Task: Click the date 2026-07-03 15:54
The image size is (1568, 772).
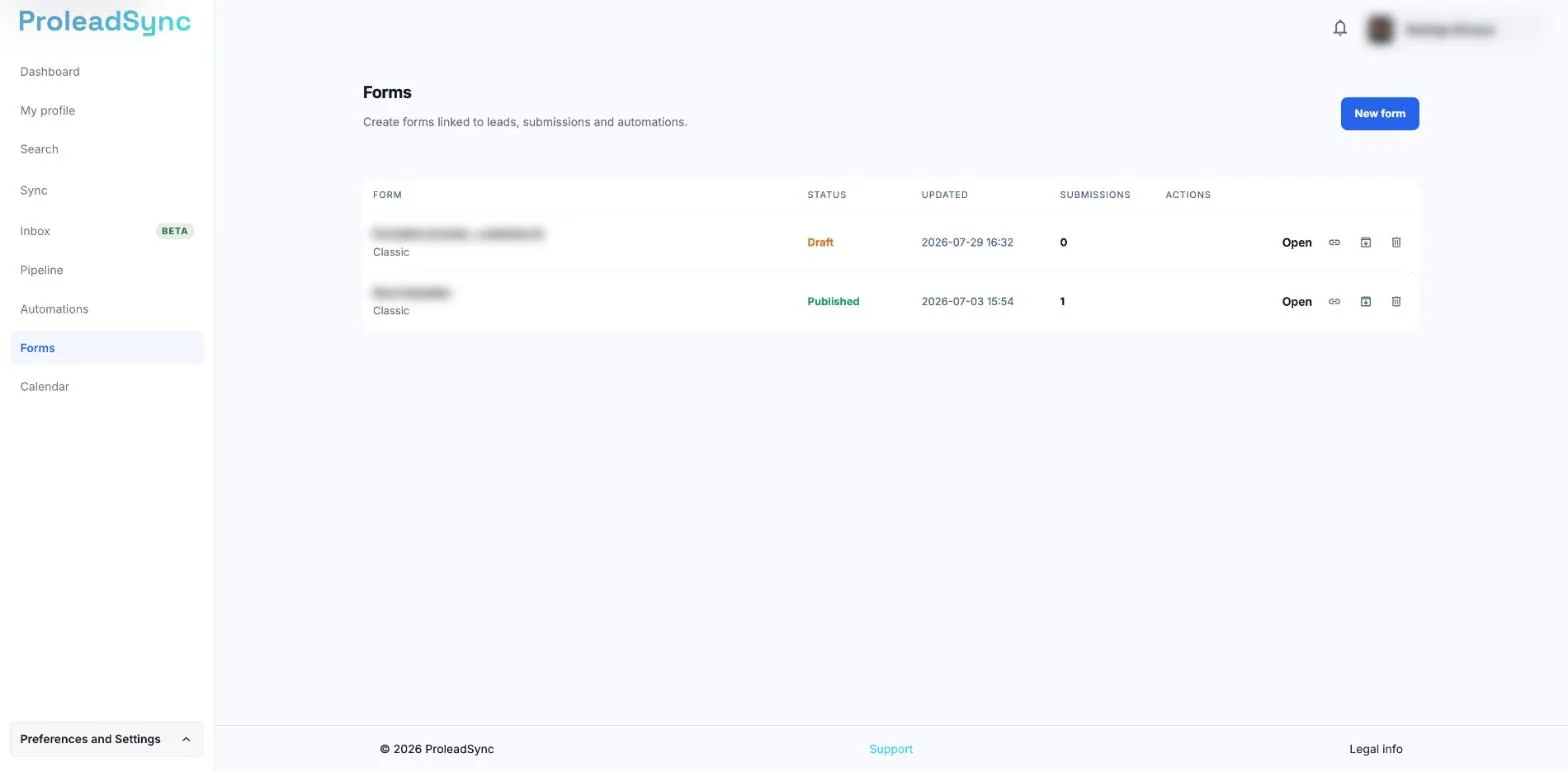Action: (967, 302)
